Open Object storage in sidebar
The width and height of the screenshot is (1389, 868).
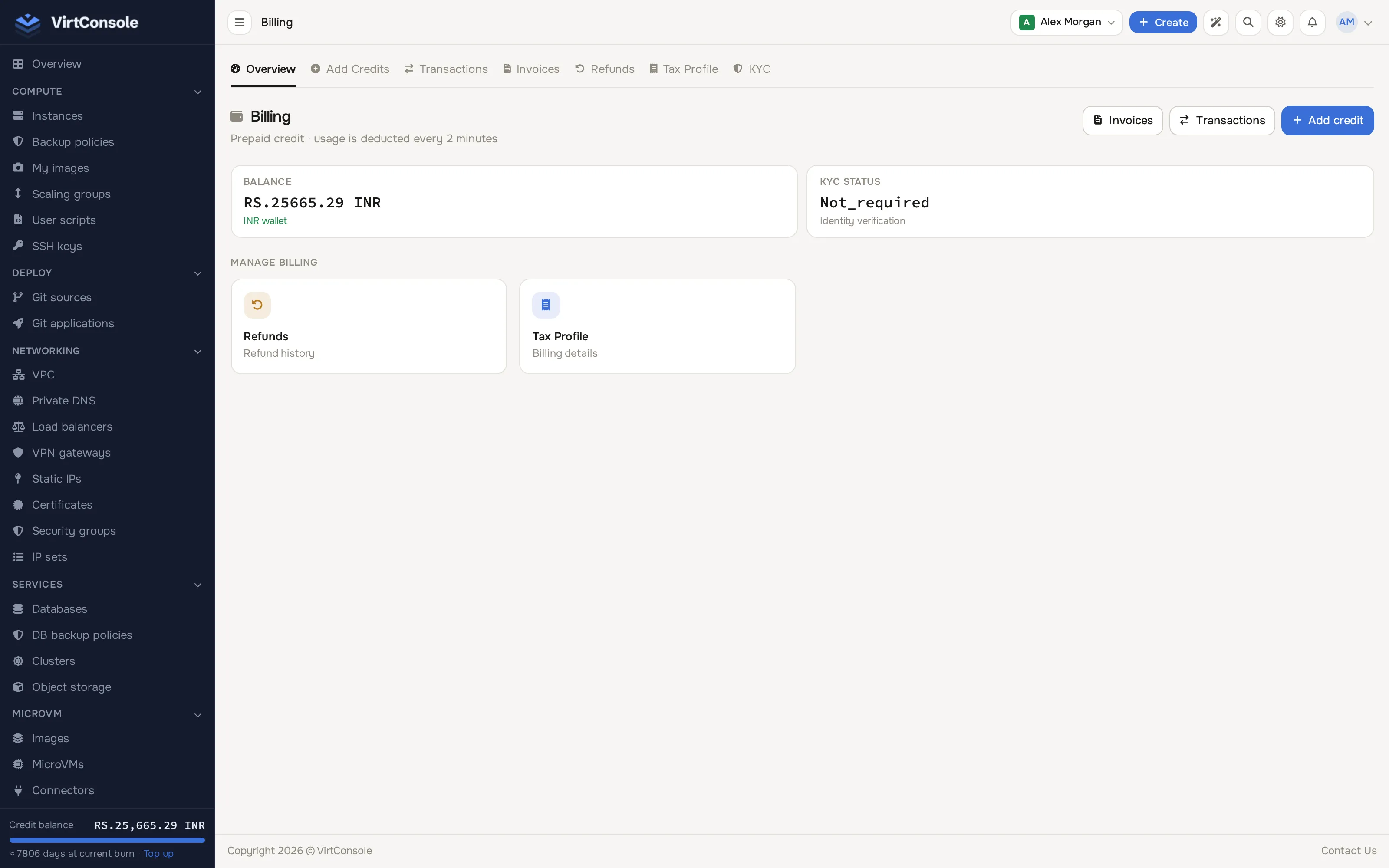pos(107,687)
